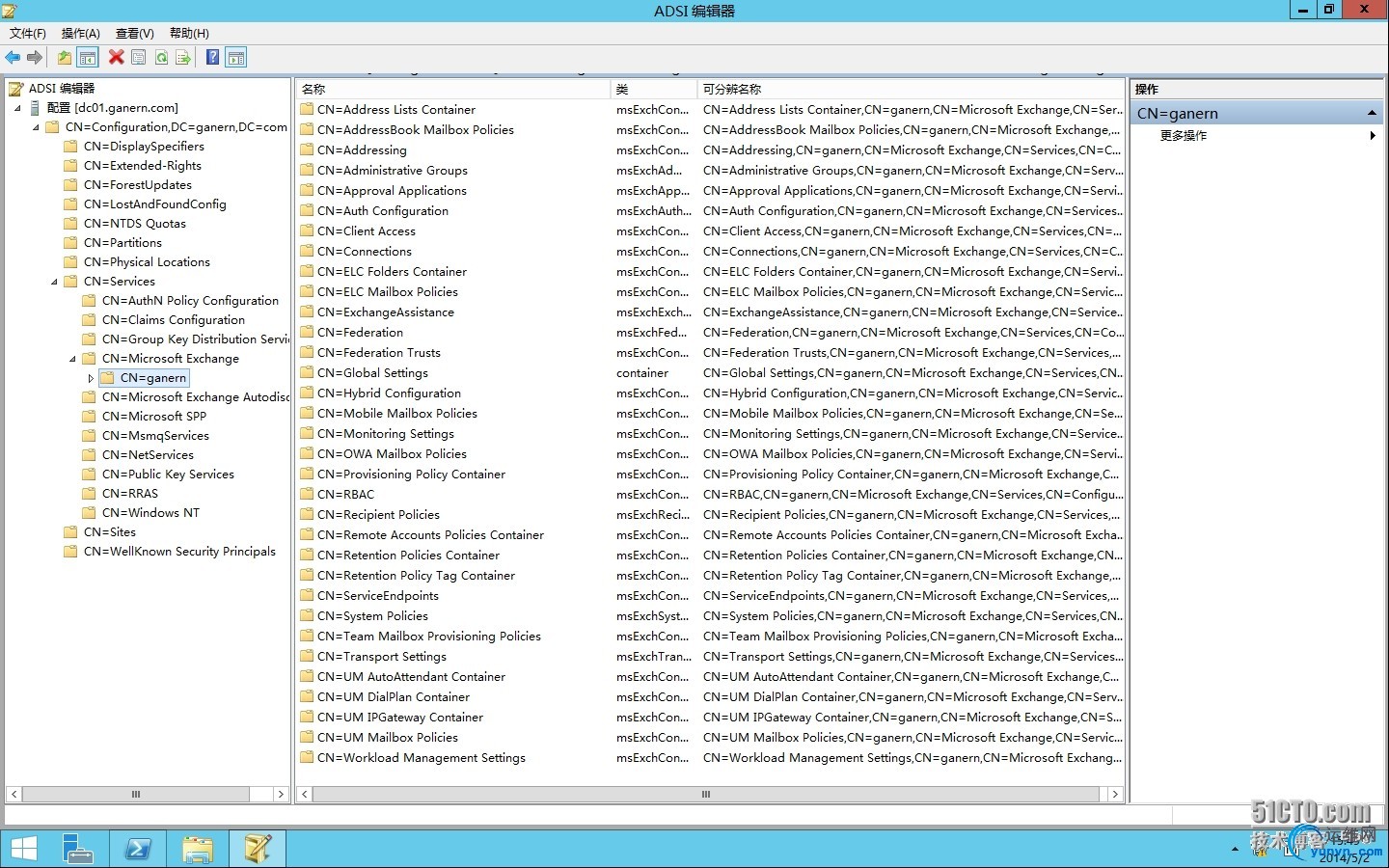Open the 查看(V) menu
The width and height of the screenshot is (1389, 868).
pos(134,33)
